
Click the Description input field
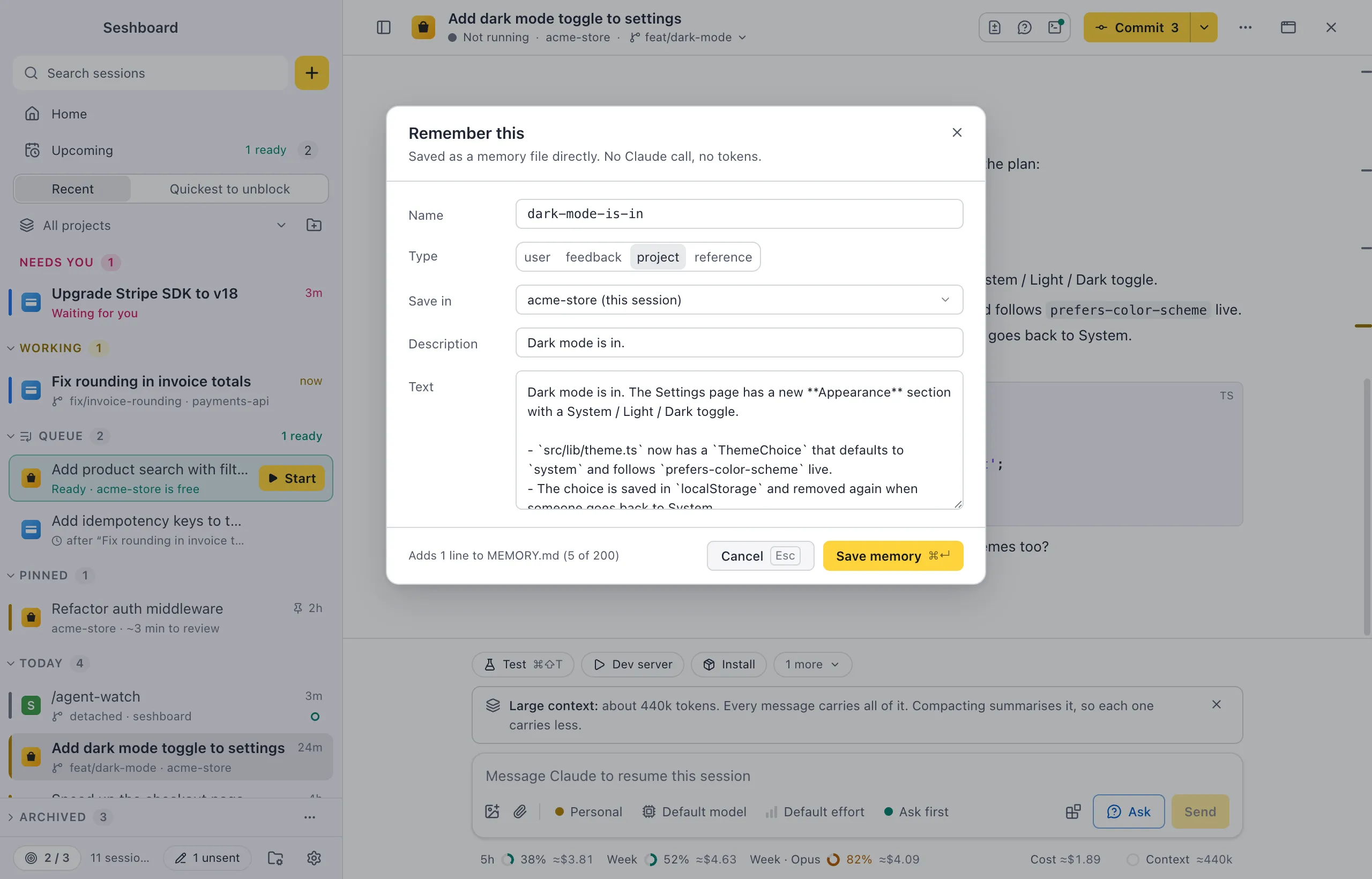click(739, 342)
